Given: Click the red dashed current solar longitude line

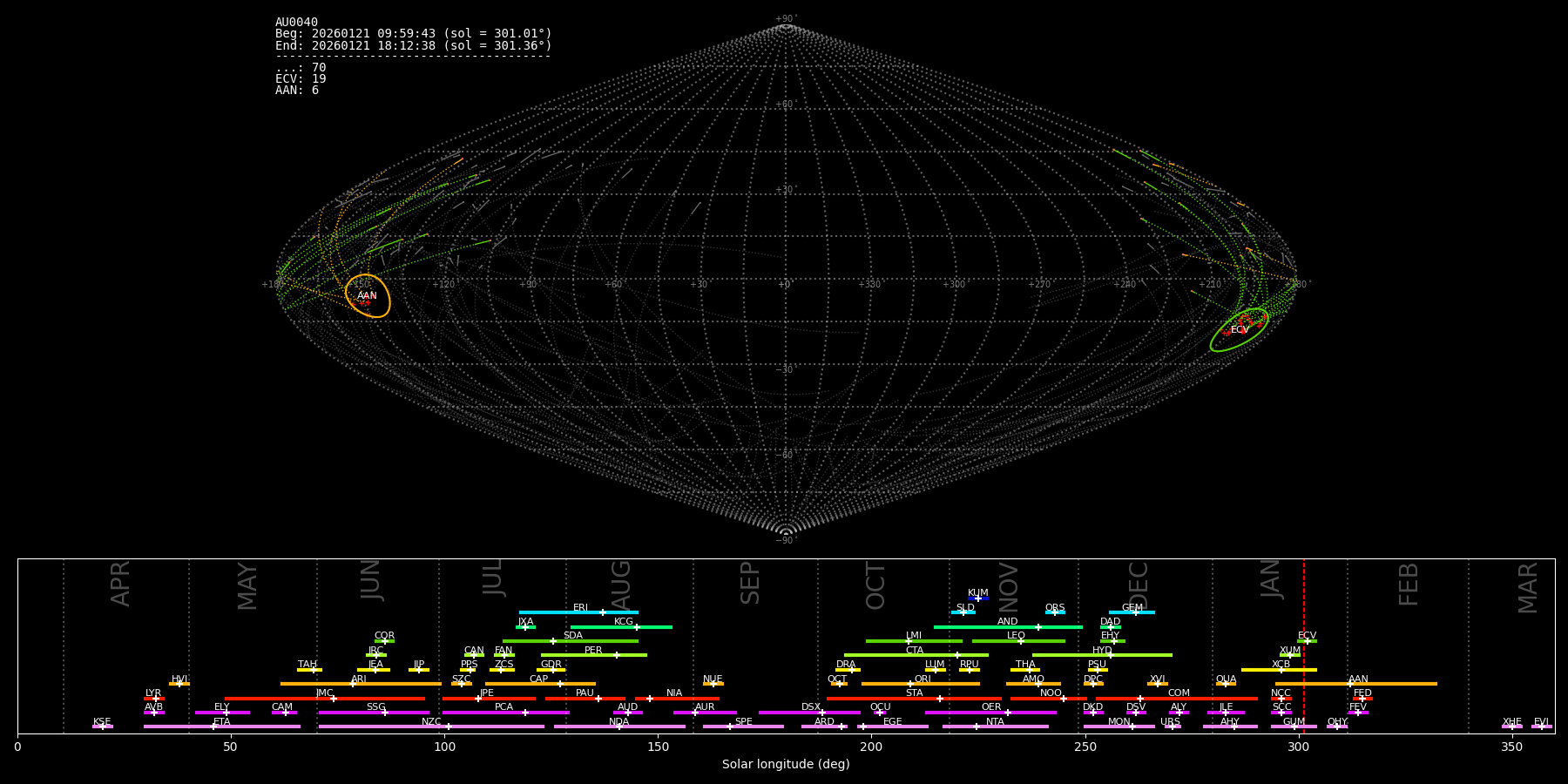Looking at the screenshot, I should [x=1304, y=645].
